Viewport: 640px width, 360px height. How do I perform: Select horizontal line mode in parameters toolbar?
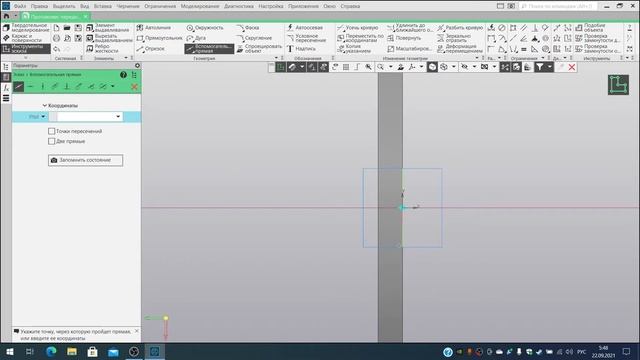pyautogui.click(x=30, y=87)
